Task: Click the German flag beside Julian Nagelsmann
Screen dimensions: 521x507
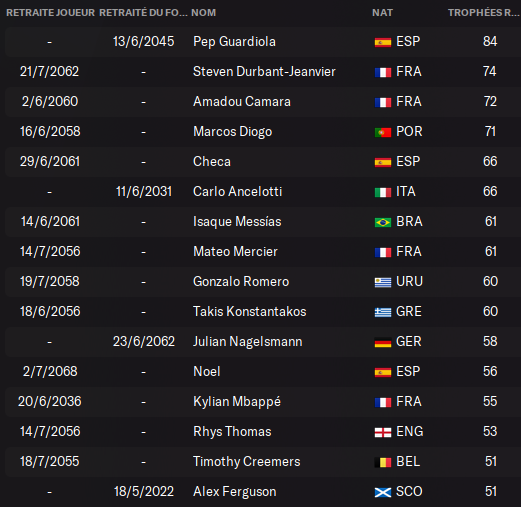Action: point(383,342)
